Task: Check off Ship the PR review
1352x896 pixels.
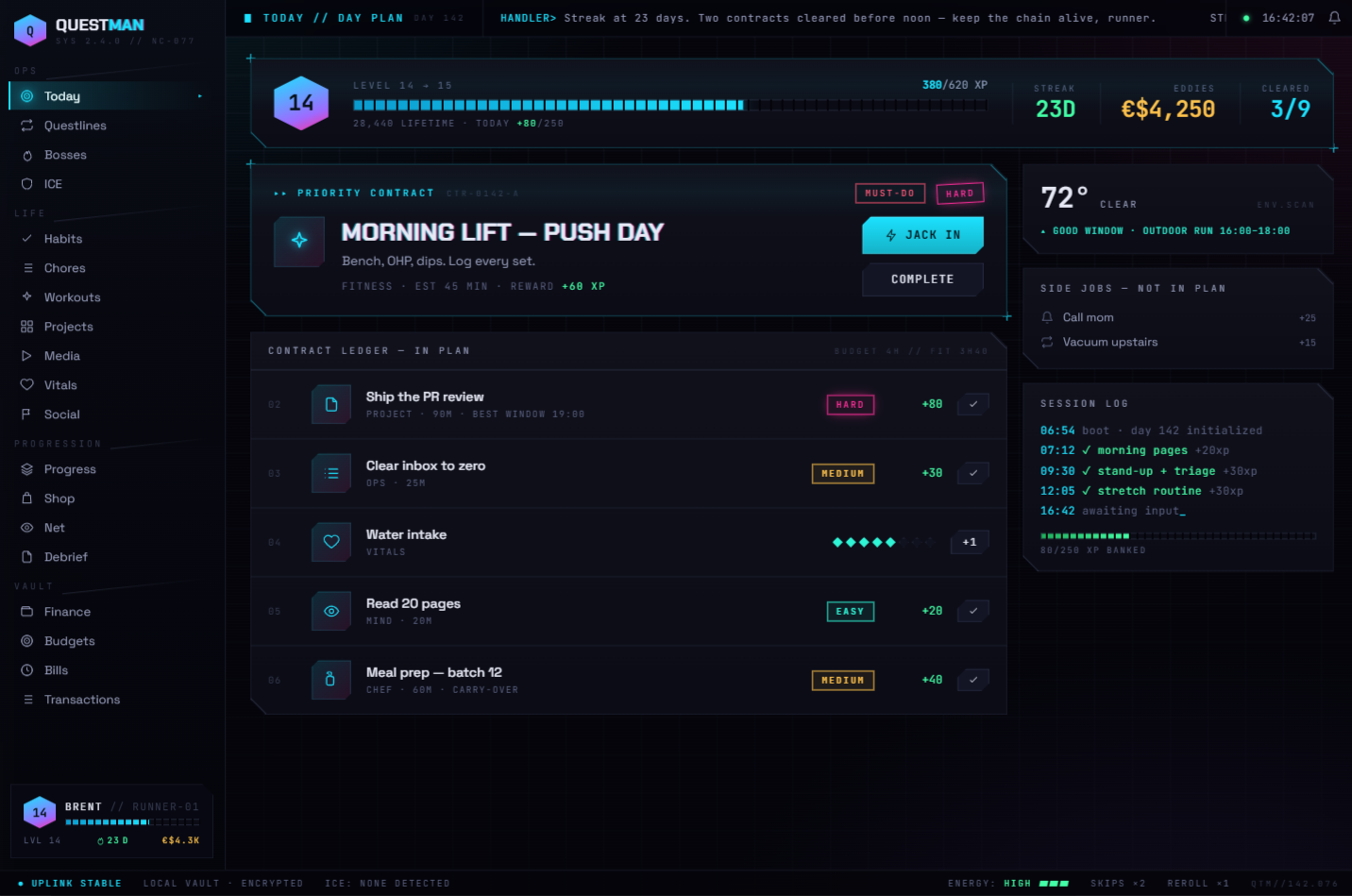Action: (x=973, y=404)
